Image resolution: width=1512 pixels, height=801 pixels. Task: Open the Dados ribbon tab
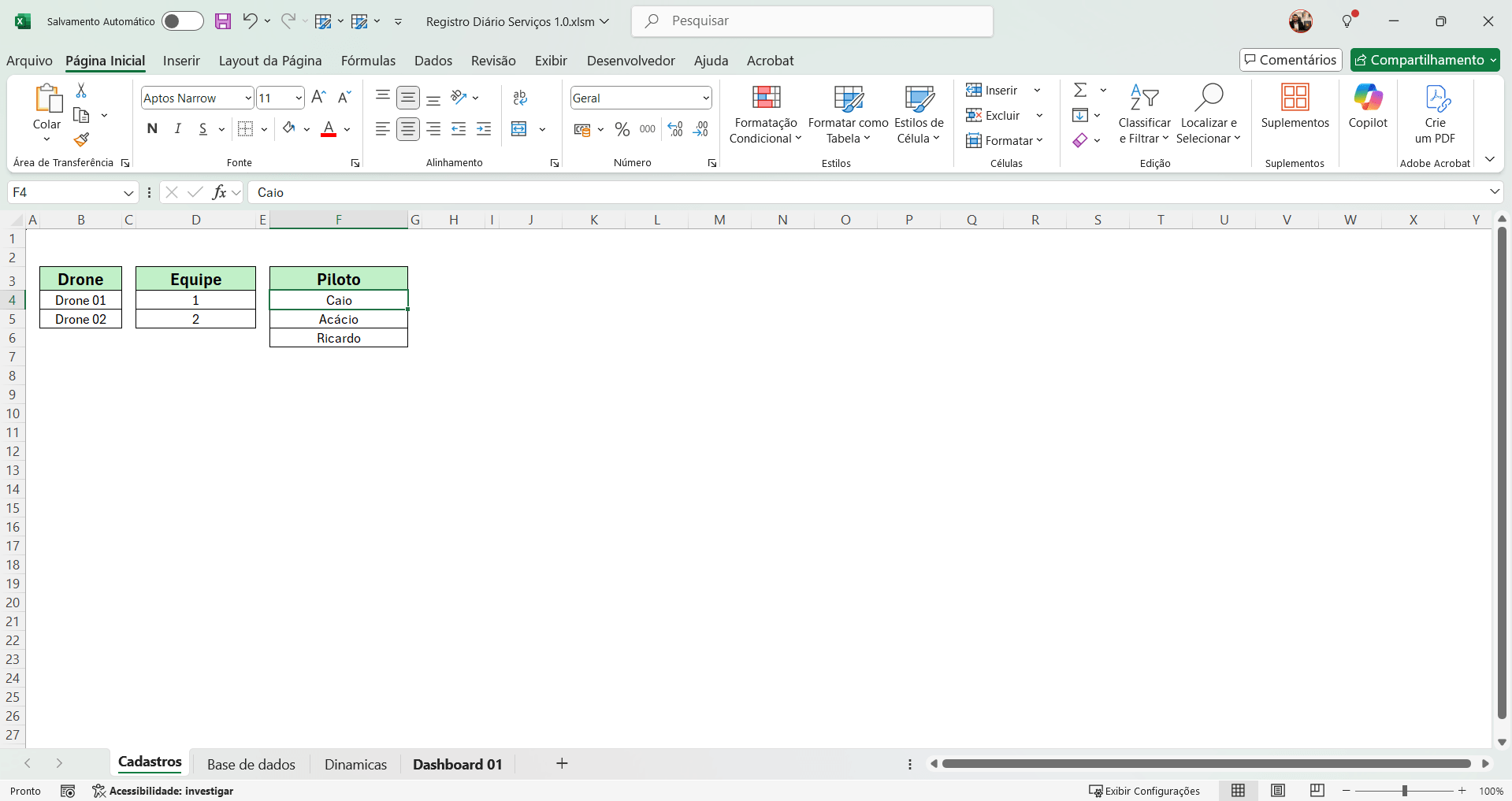pos(433,61)
